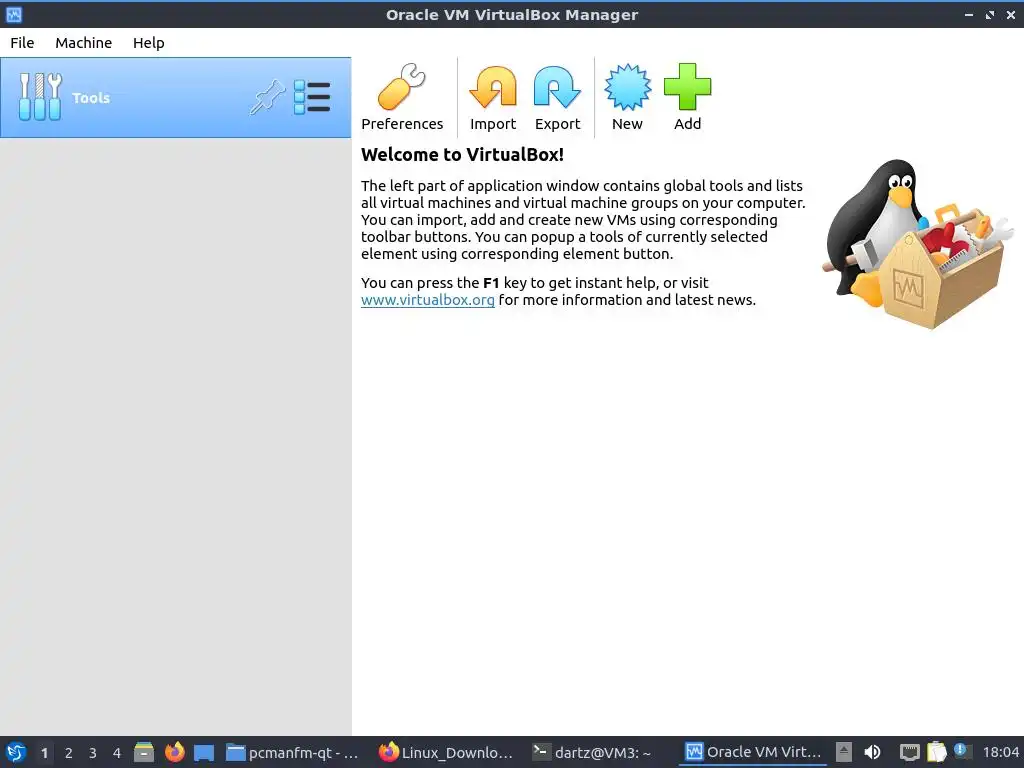Image resolution: width=1024 pixels, height=768 pixels.
Task: Switch to workspace 1
Action: (x=44, y=753)
